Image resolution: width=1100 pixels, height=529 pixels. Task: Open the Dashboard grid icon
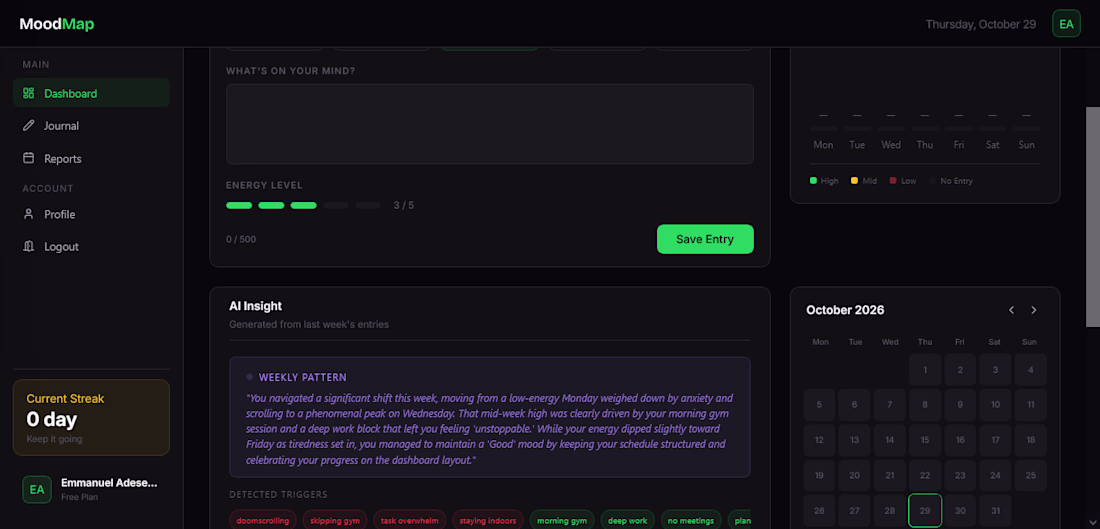29,93
